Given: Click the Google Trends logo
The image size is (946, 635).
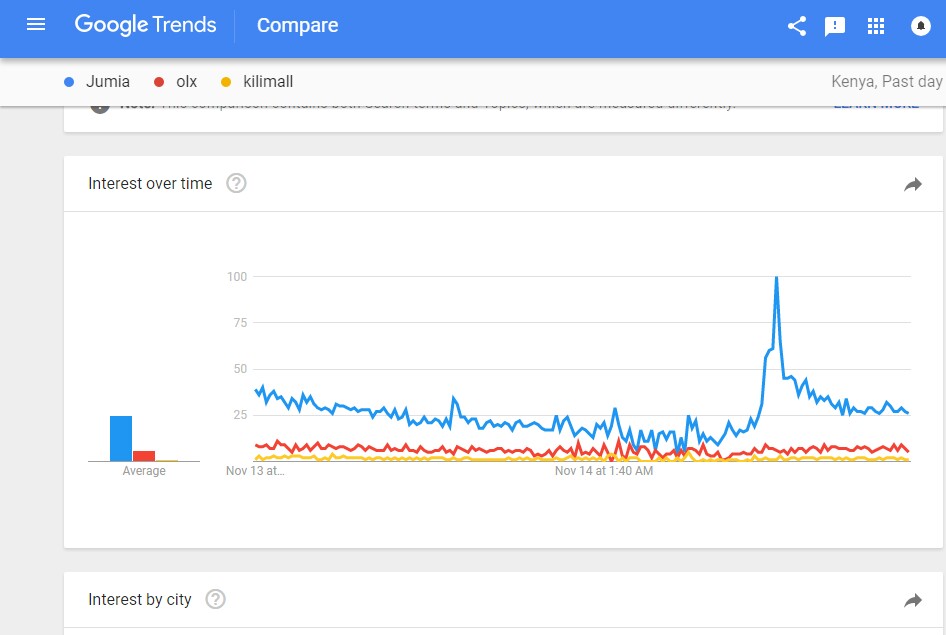Looking at the screenshot, I should pos(145,25).
